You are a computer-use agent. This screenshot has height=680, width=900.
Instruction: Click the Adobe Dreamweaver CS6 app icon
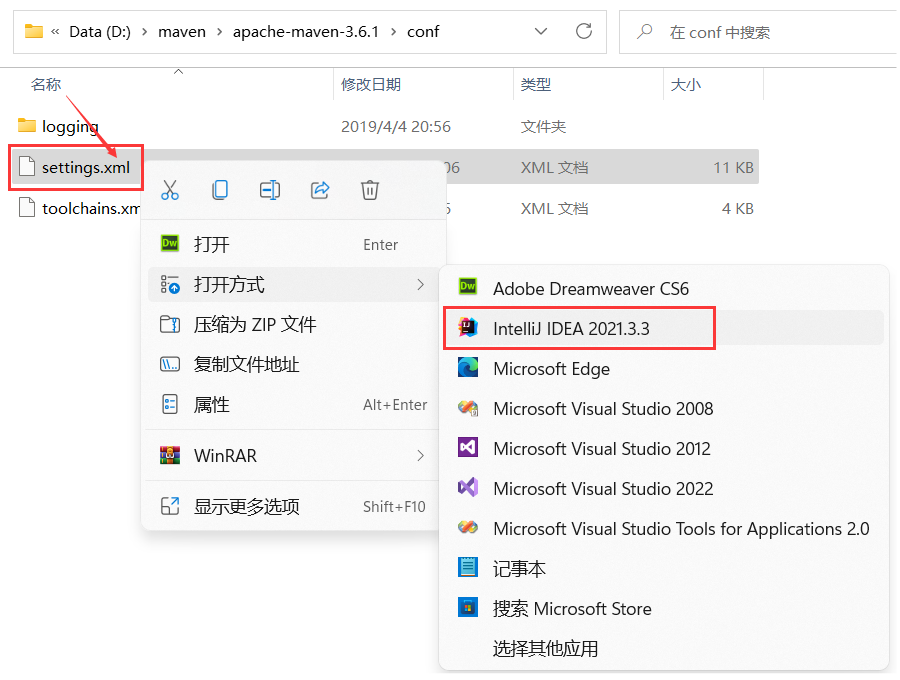pos(468,286)
